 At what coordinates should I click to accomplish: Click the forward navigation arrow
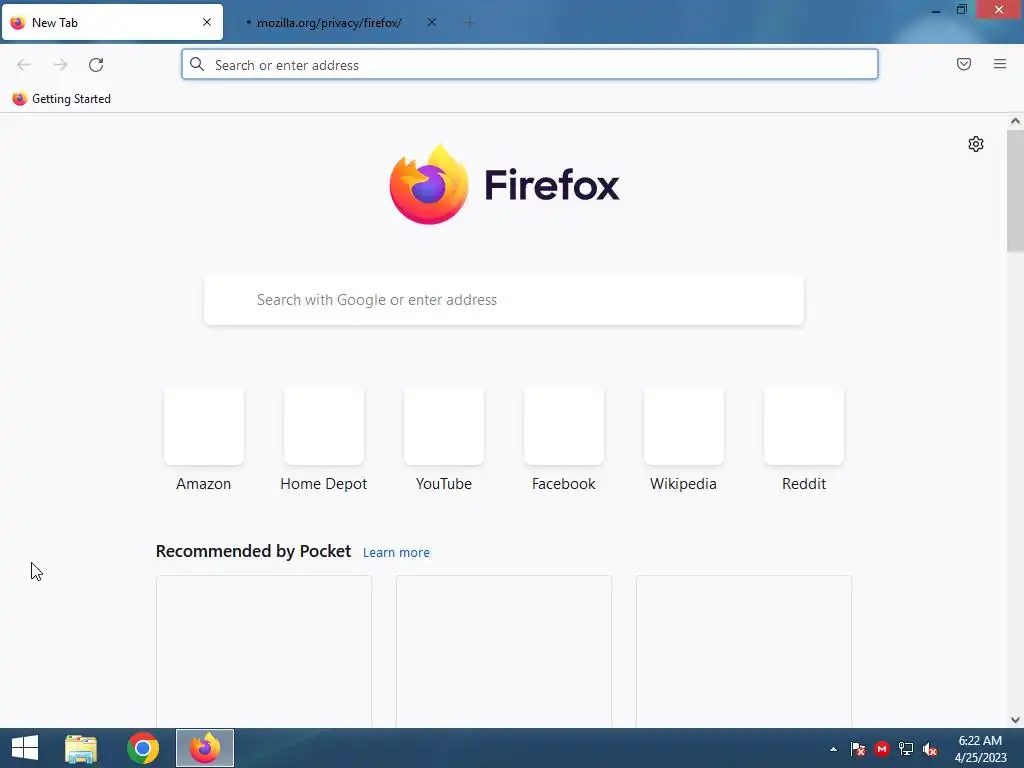[60, 65]
